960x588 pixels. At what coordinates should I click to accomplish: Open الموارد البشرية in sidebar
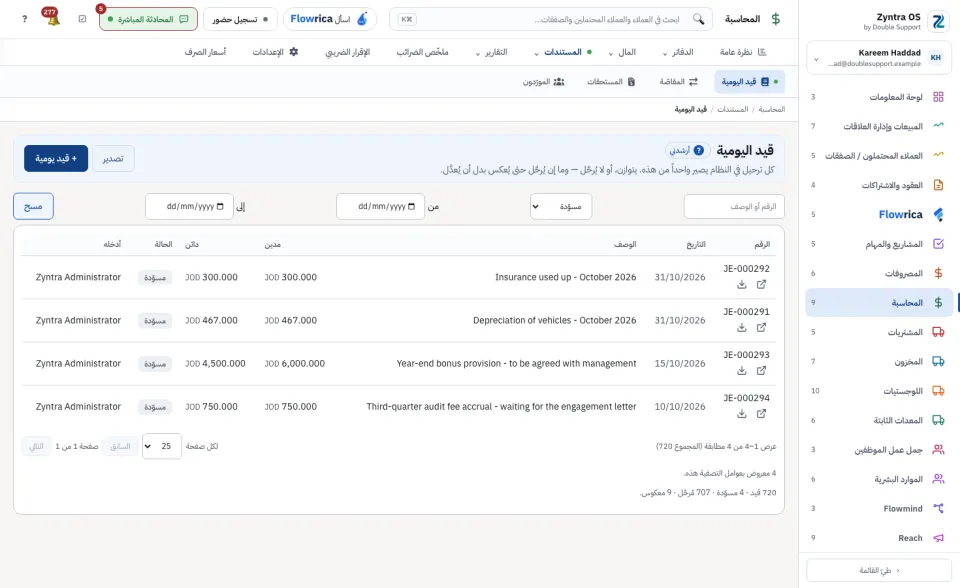(x=879, y=479)
